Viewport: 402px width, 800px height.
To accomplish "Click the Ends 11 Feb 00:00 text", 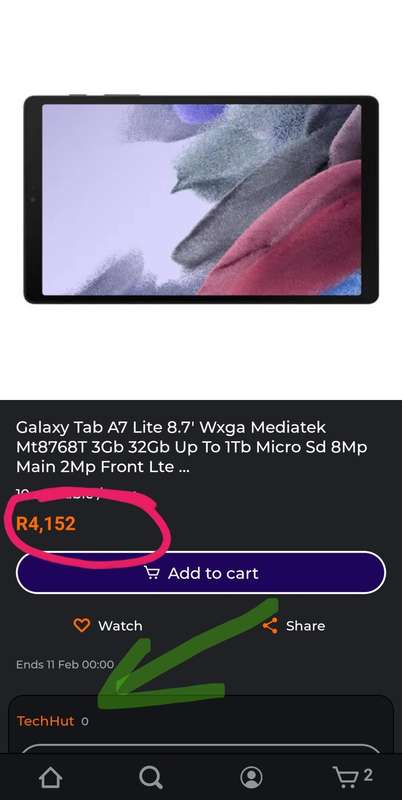I will point(65,664).
